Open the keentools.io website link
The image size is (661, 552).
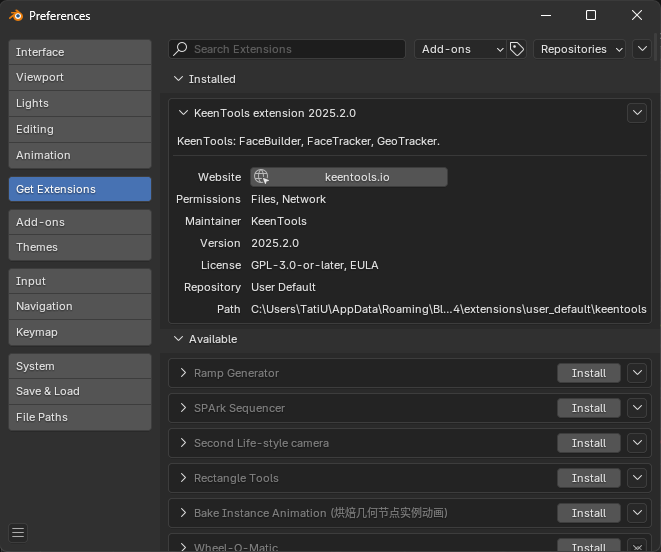[x=356, y=177]
